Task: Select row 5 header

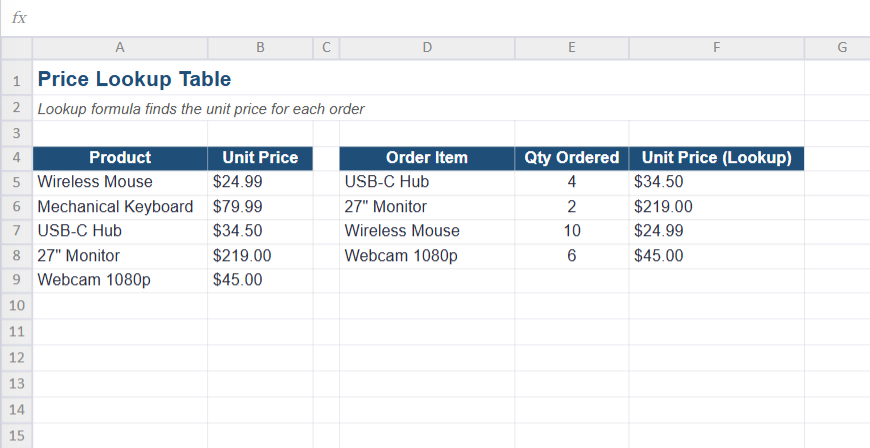Action: point(16,182)
